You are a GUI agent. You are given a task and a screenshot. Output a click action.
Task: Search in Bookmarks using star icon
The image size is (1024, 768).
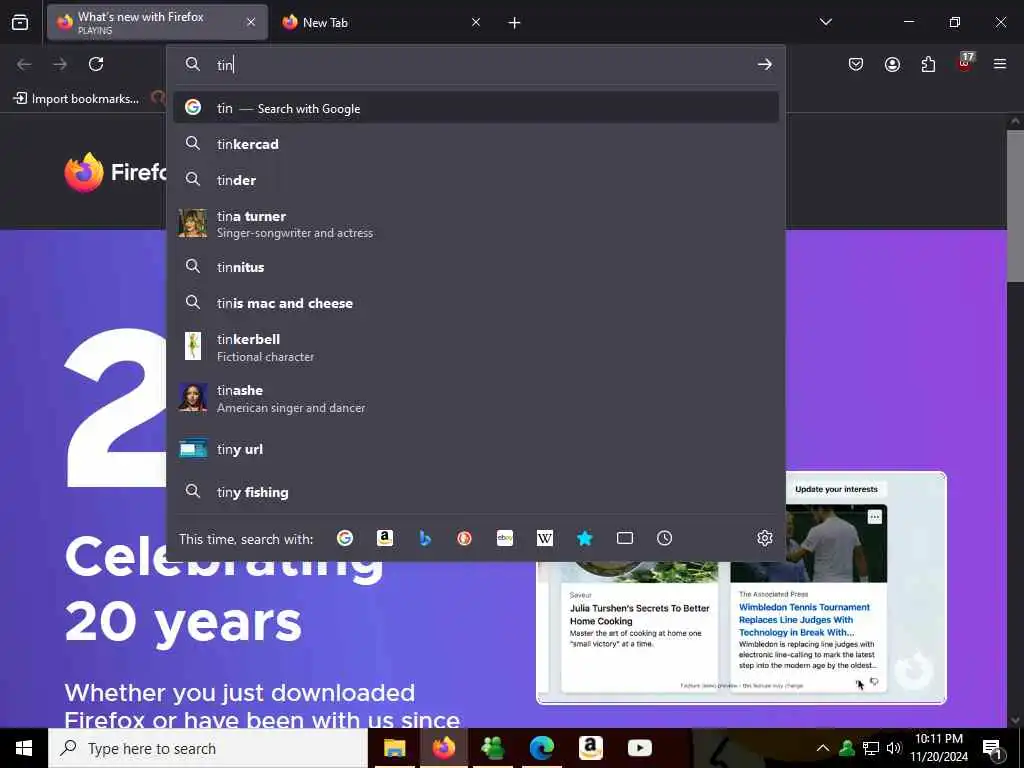(584, 538)
